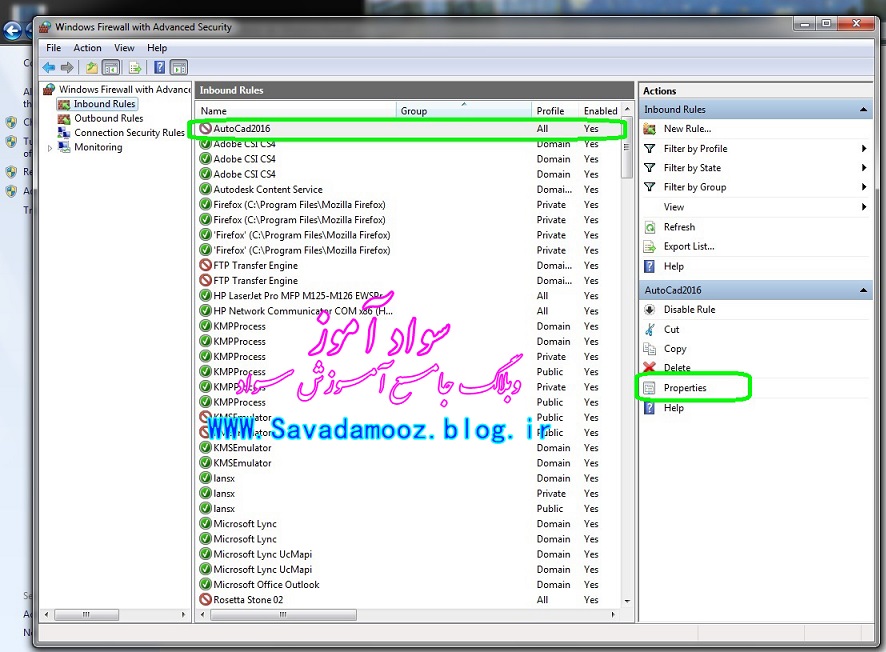Click the Forward arrow toolbar icon
Viewport: 886px width, 652px height.
coord(67,68)
